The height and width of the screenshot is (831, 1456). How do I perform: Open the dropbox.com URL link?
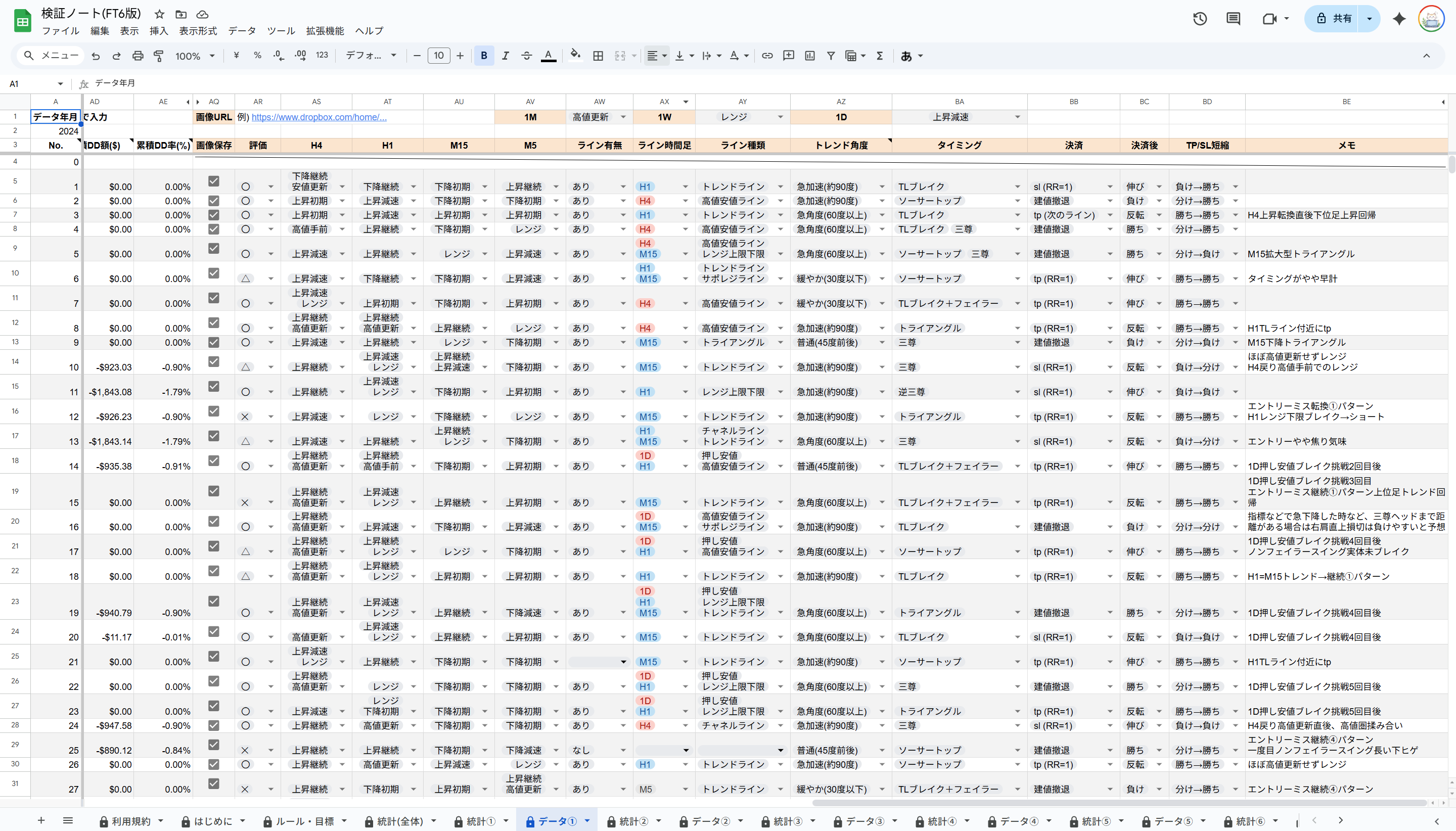point(318,117)
